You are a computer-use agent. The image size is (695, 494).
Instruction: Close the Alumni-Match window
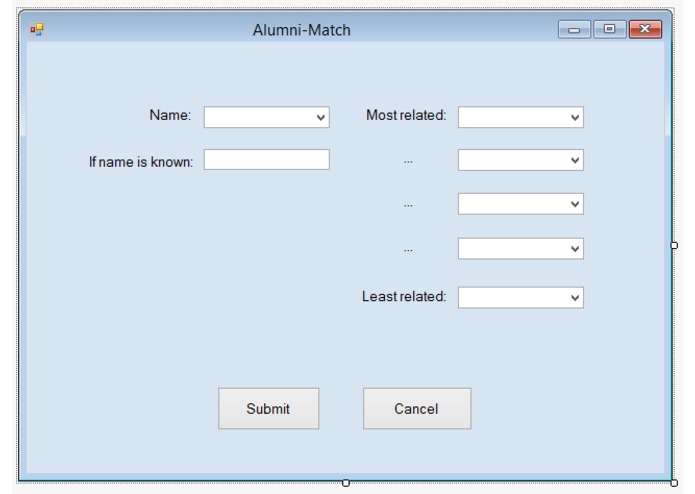coord(645,30)
